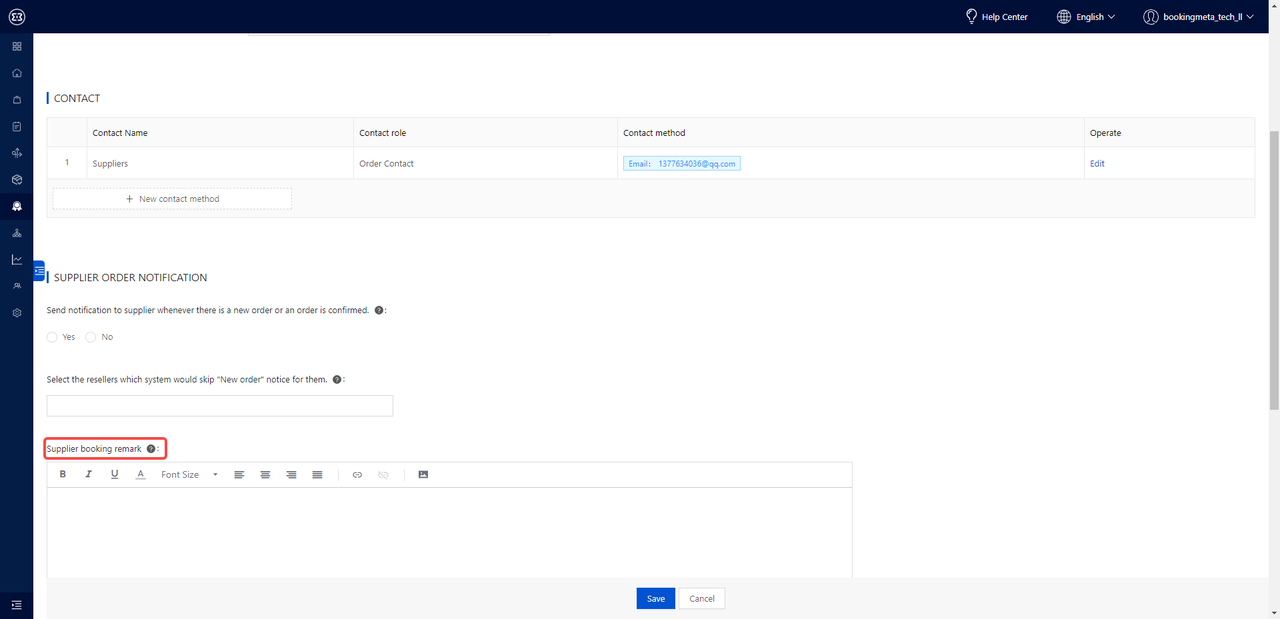This screenshot has height=619, width=1280.
Task: Insert a hyperlink in remark editor
Action: (357, 474)
